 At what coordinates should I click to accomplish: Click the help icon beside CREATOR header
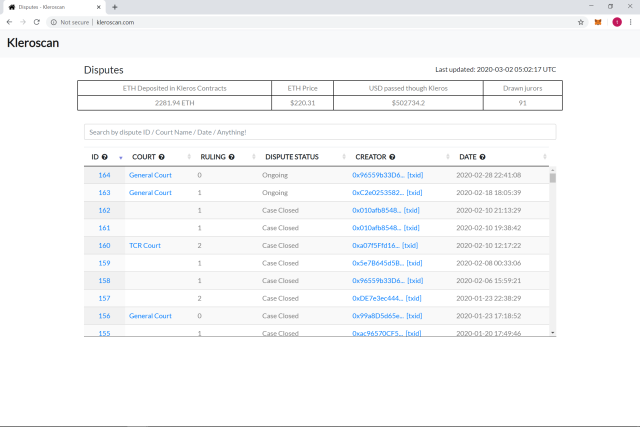[392, 157]
